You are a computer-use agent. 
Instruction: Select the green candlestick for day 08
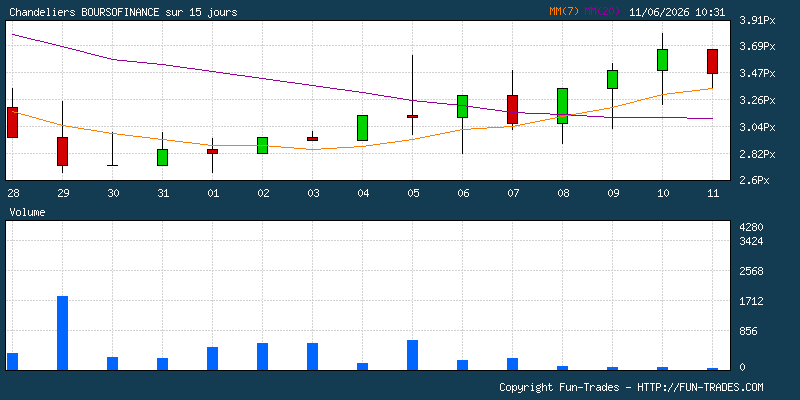pos(562,106)
